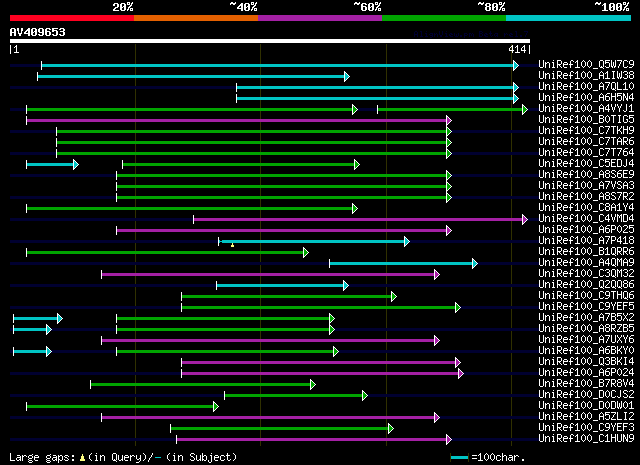Click the purple ~60% identity legend segment

[x=320, y=18]
